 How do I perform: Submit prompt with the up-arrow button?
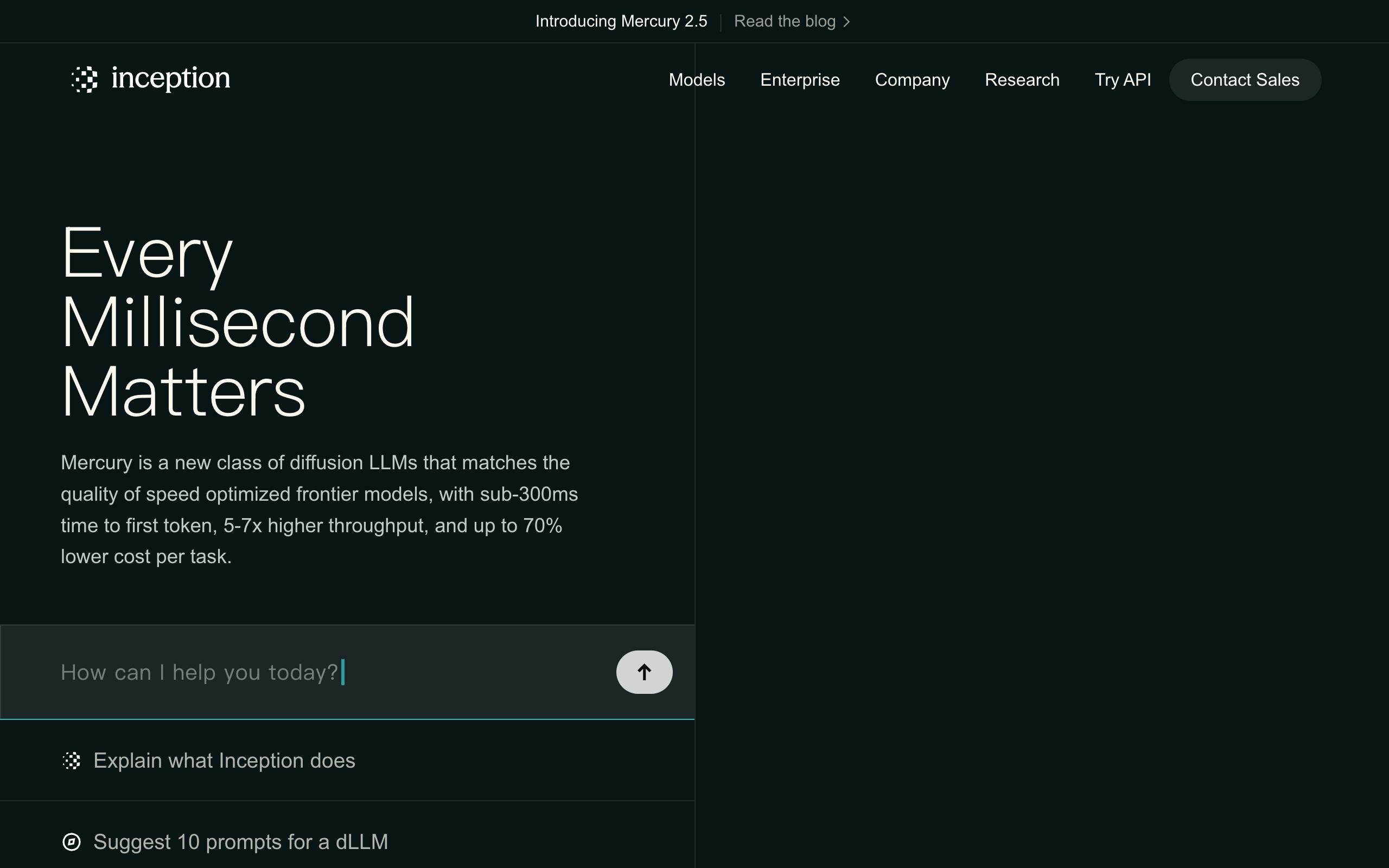tap(644, 672)
